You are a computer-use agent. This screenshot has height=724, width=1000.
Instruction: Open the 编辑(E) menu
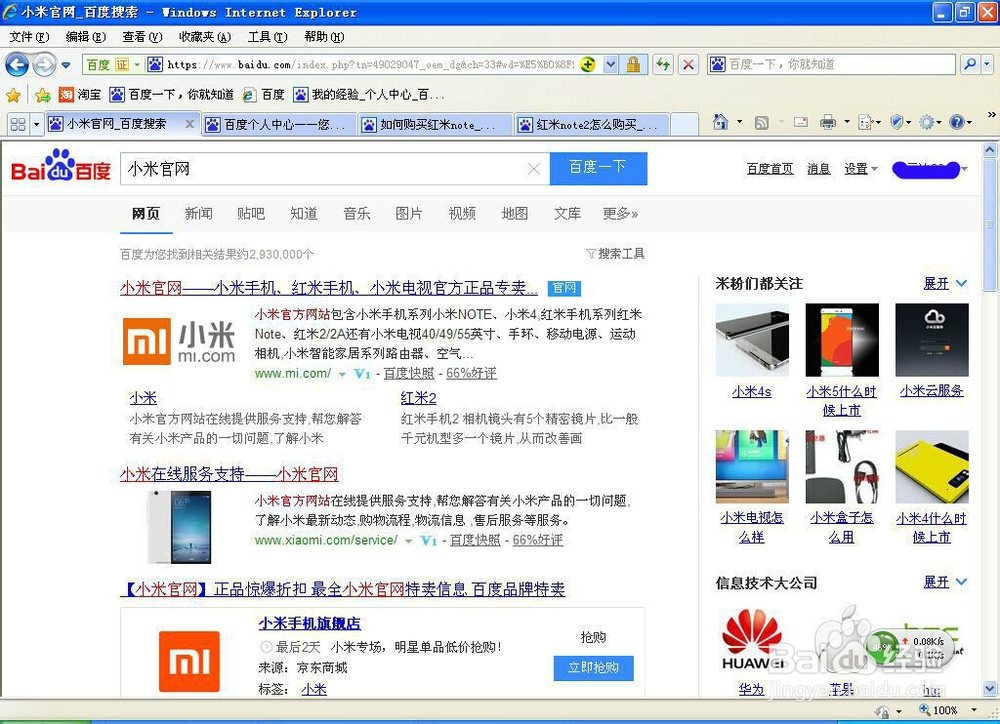pos(85,37)
